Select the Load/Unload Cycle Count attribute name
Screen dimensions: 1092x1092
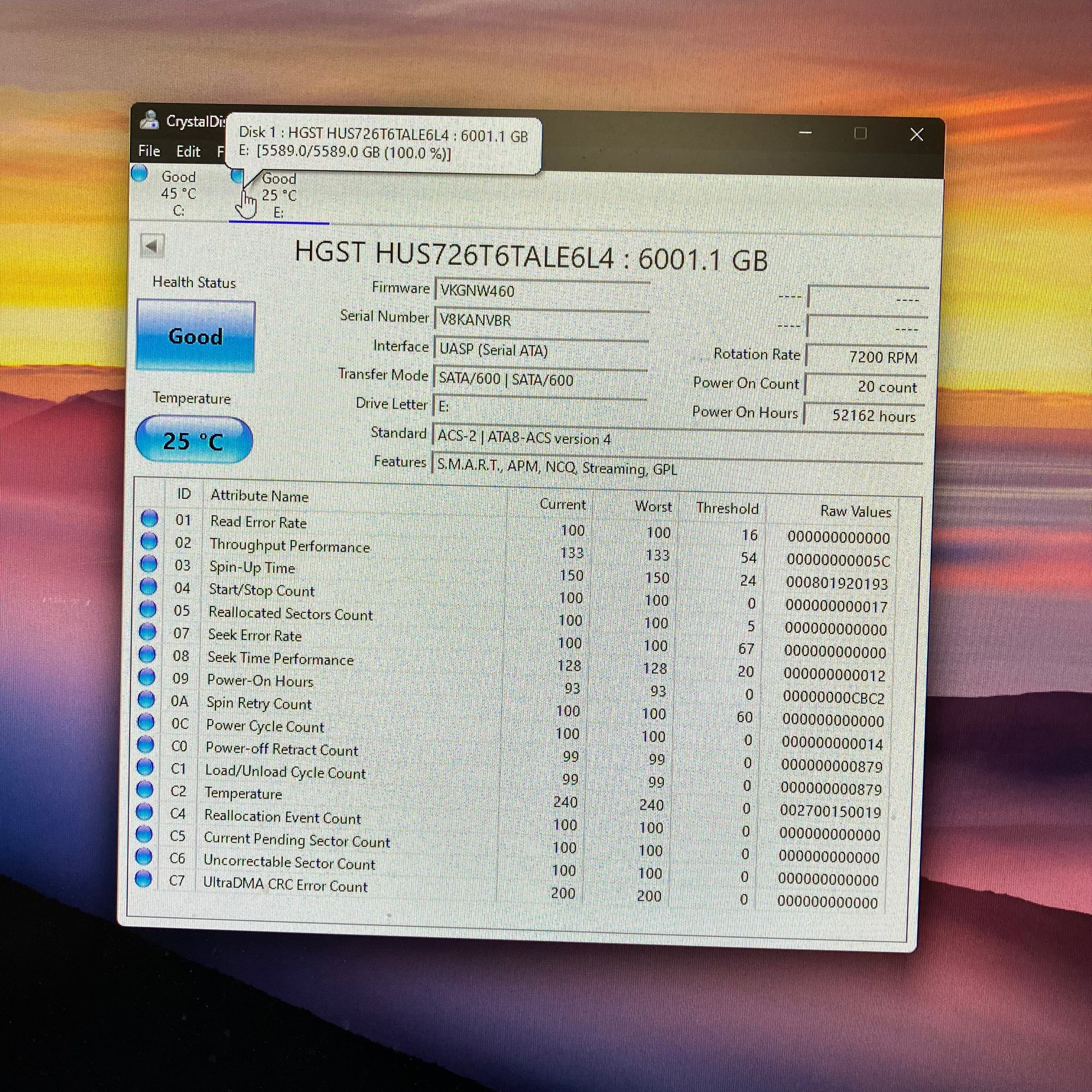click(x=286, y=772)
